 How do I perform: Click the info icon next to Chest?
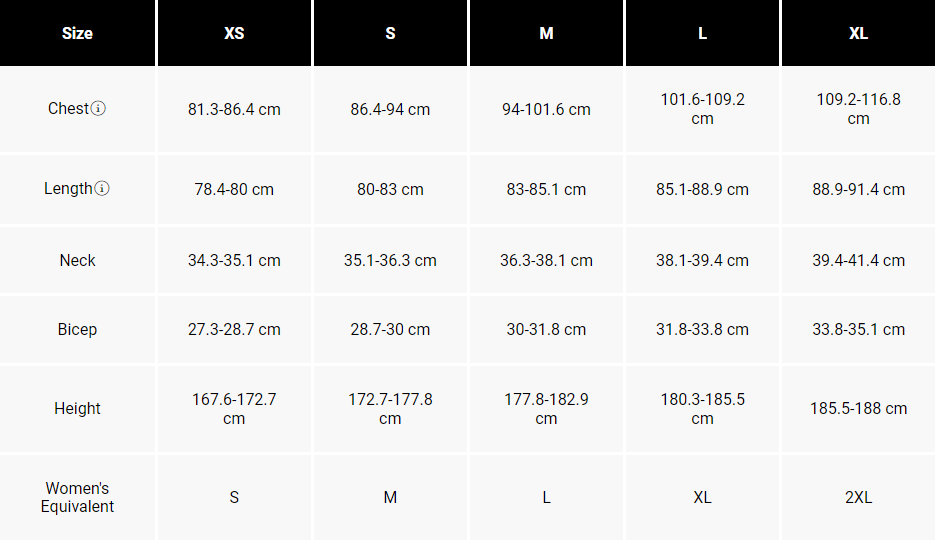(x=98, y=108)
